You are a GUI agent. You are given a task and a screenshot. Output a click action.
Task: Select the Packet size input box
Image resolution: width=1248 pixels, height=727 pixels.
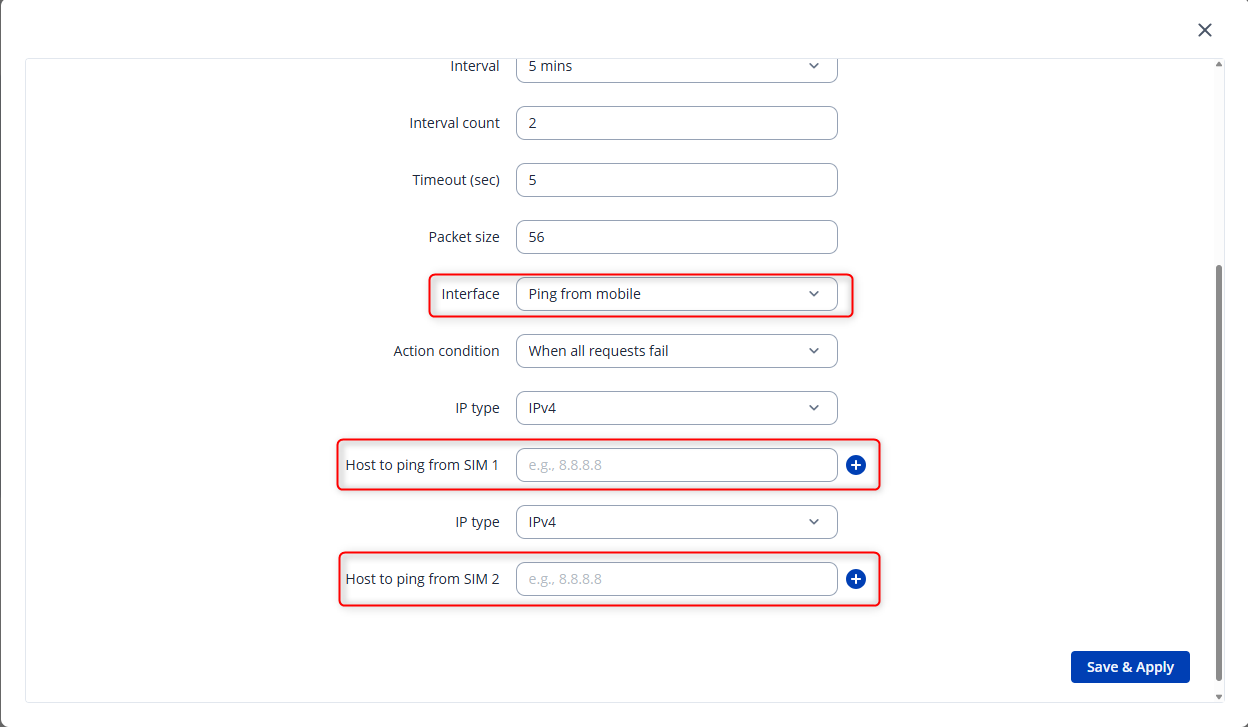[676, 237]
